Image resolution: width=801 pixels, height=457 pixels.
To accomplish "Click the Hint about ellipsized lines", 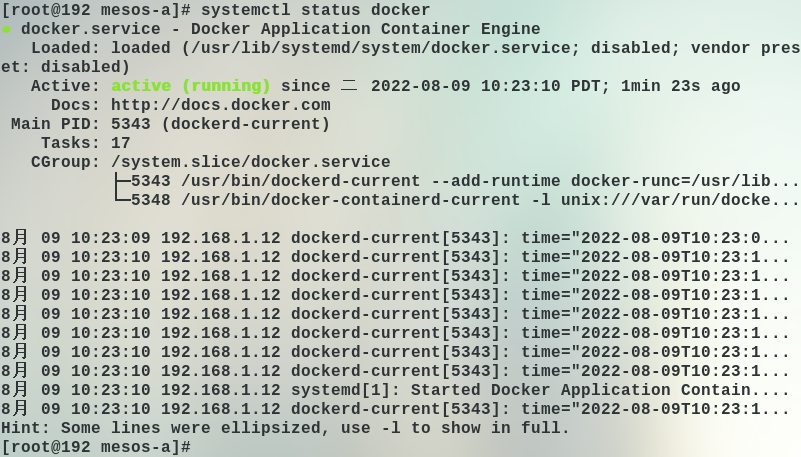I will 285,428.
